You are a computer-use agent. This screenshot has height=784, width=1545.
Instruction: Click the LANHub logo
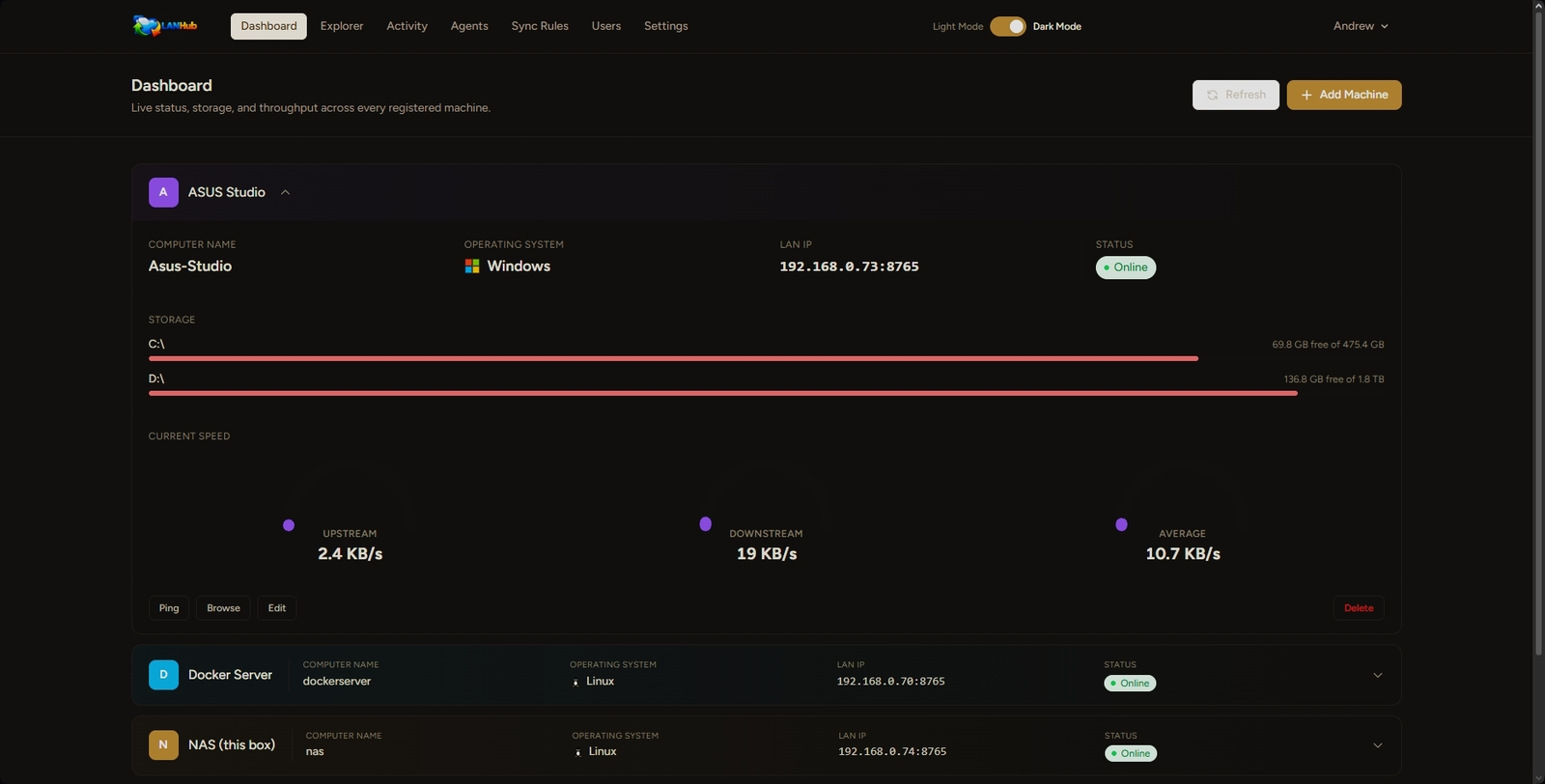click(x=165, y=26)
